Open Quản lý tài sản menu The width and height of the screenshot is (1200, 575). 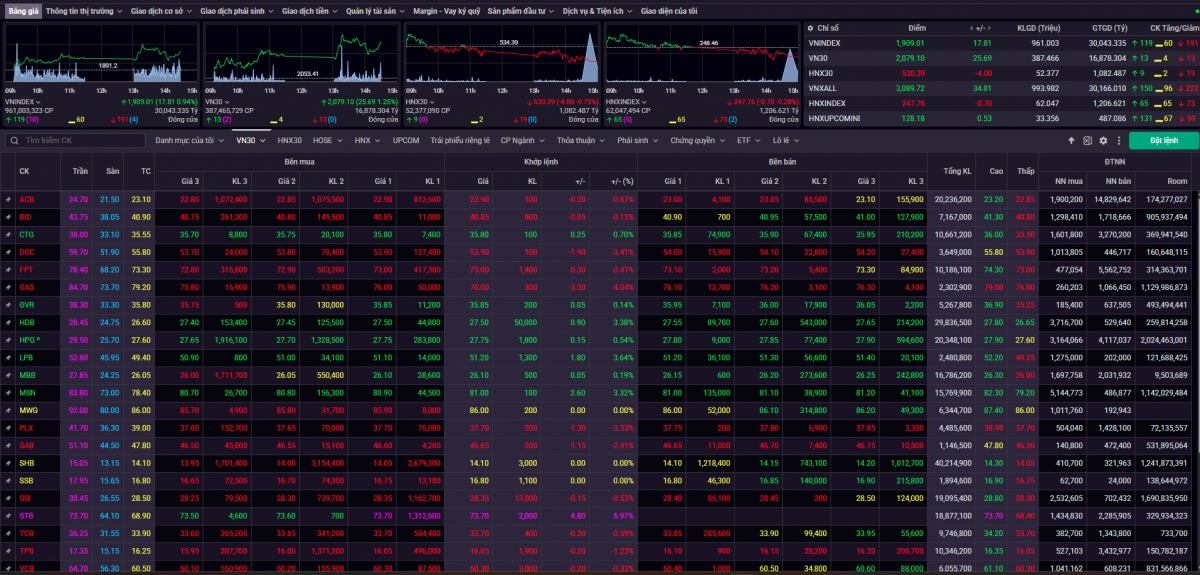click(375, 10)
